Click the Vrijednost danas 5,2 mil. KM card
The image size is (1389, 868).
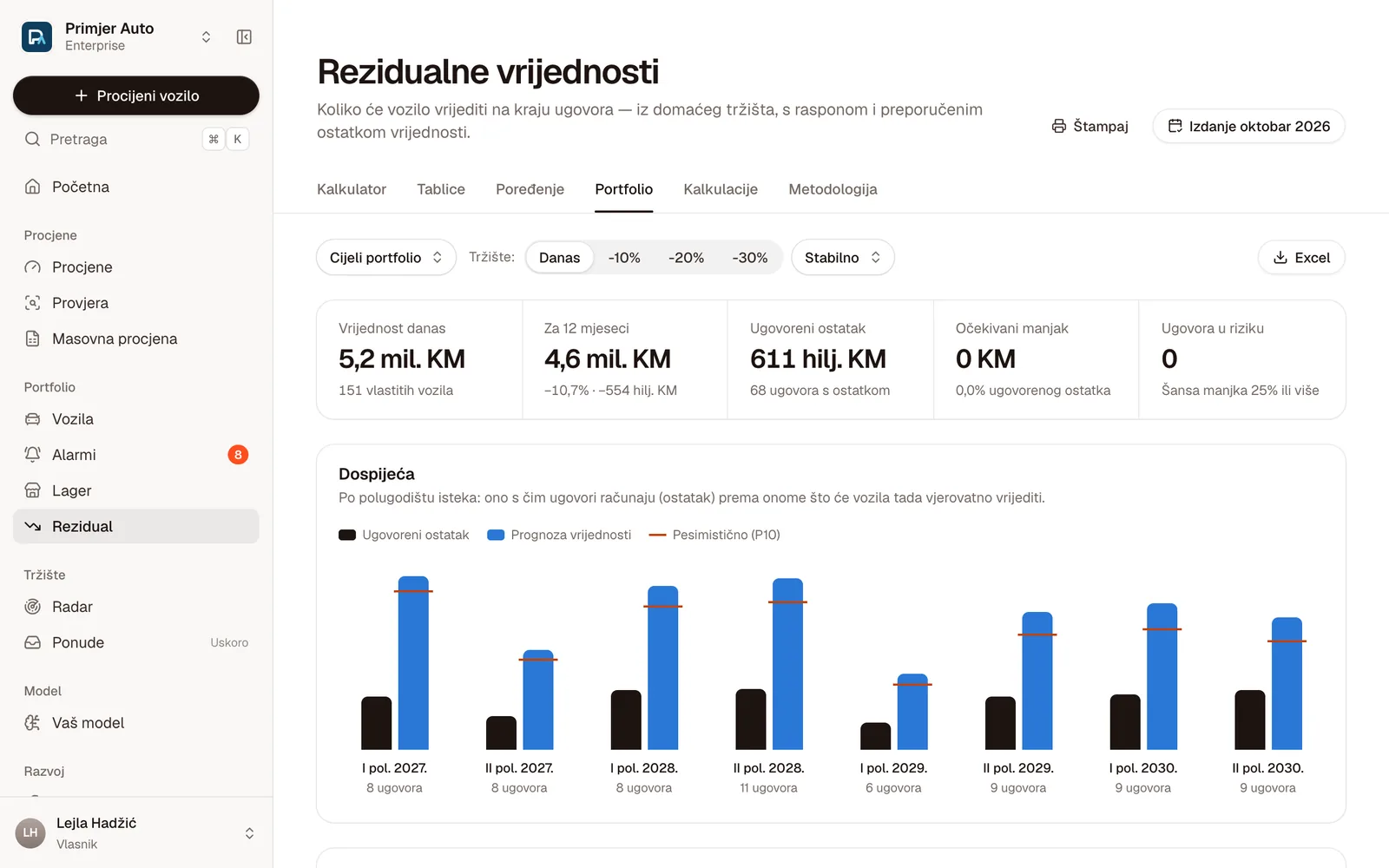(420, 359)
